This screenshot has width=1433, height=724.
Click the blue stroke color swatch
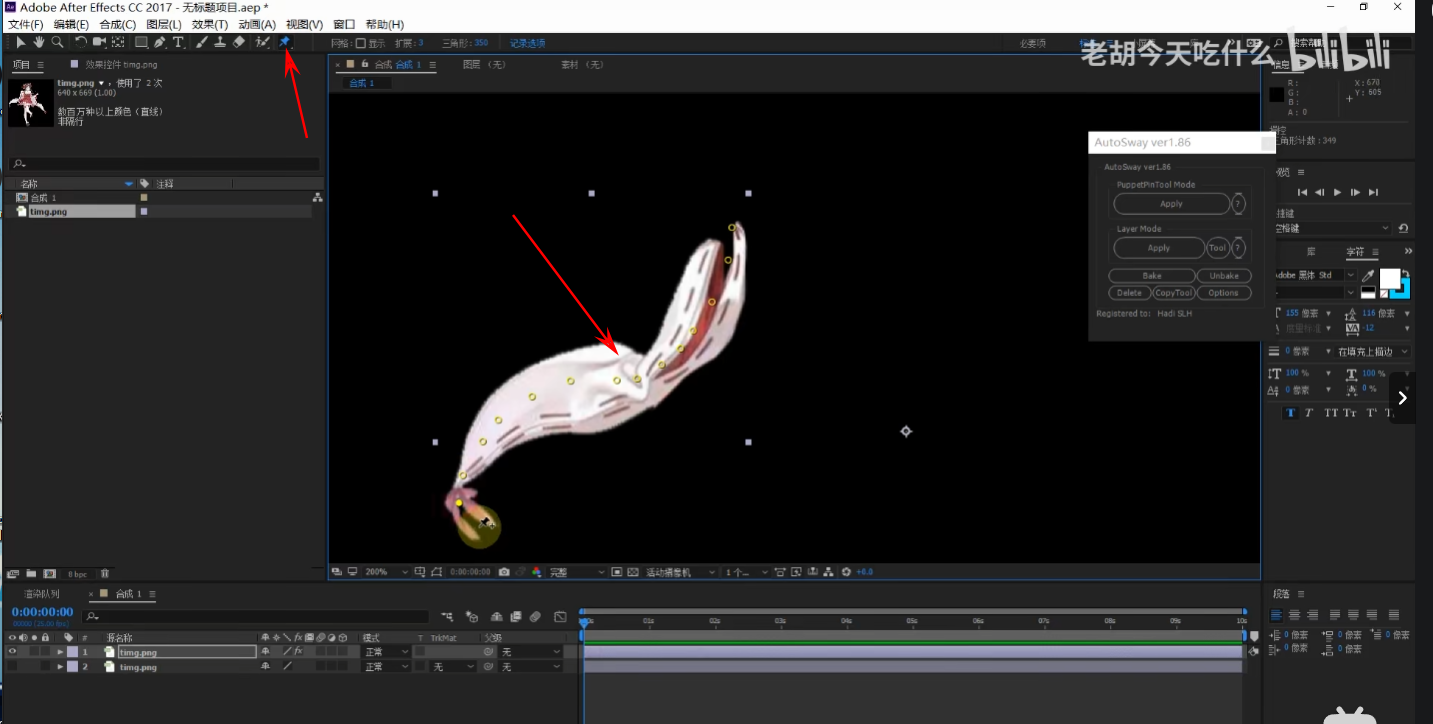click(1407, 291)
